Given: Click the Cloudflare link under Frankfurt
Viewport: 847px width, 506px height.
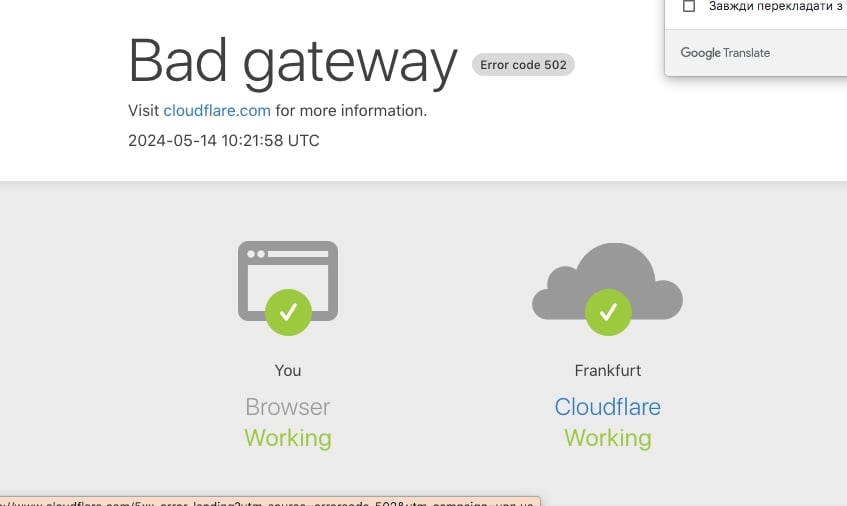Looking at the screenshot, I should coord(607,407).
